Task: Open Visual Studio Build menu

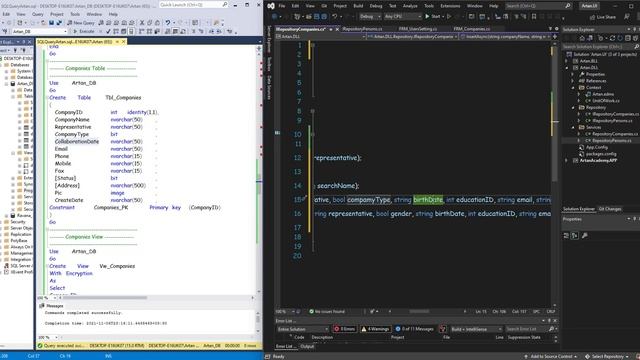Action: [x=358, y=6]
